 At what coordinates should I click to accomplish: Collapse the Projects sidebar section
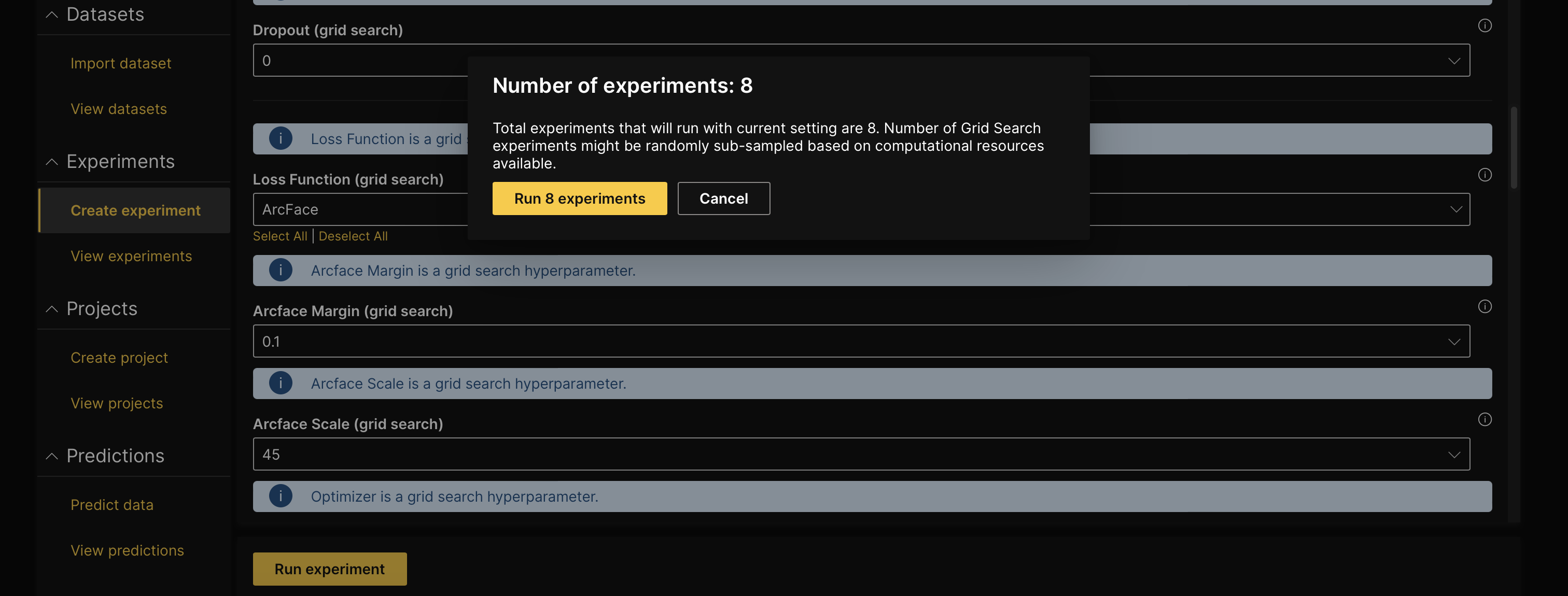[52, 309]
